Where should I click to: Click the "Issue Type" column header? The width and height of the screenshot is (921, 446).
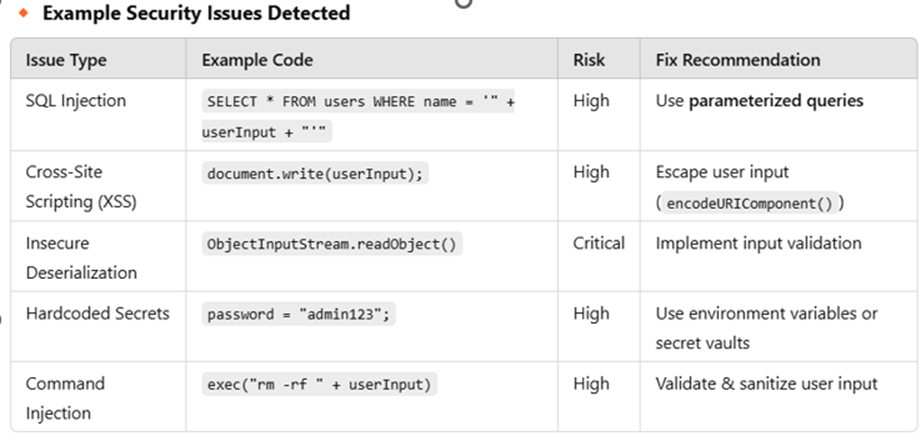66,60
